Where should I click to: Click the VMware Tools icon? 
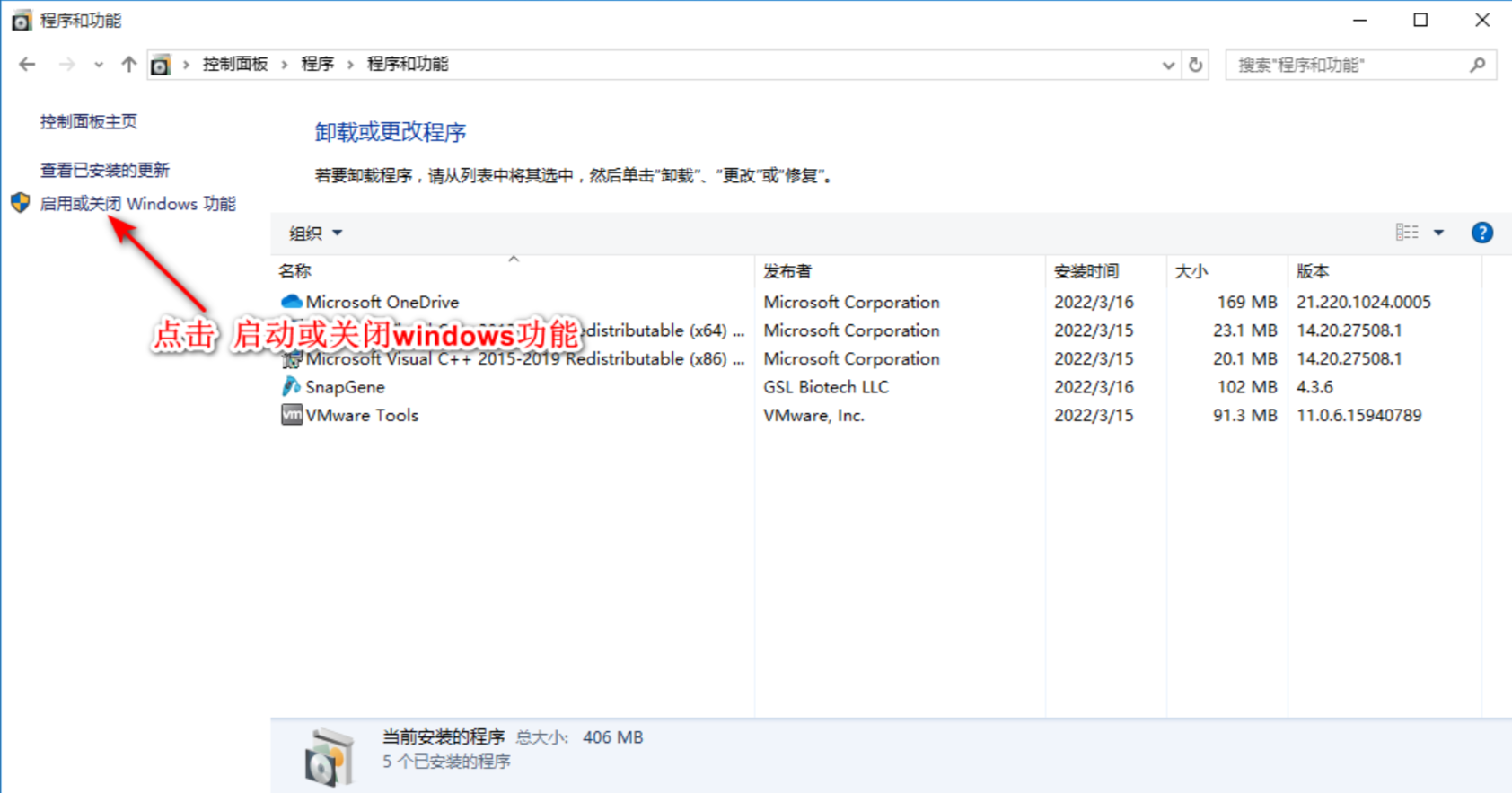291,415
